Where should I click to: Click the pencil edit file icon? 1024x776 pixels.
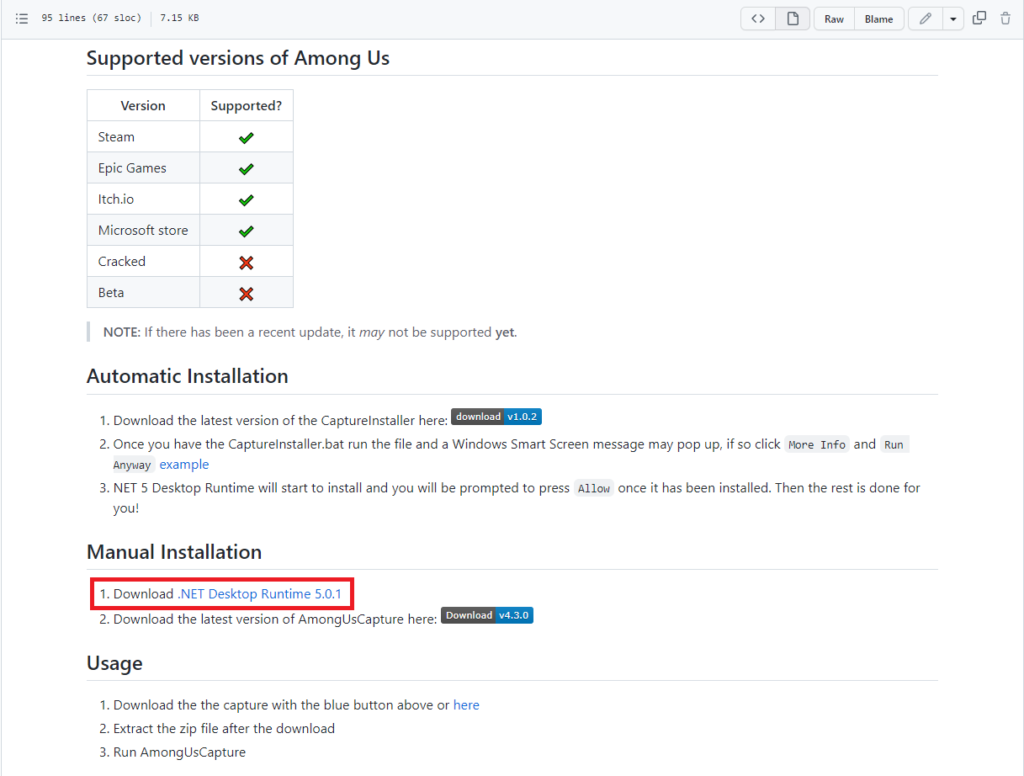pyautogui.click(x=925, y=18)
